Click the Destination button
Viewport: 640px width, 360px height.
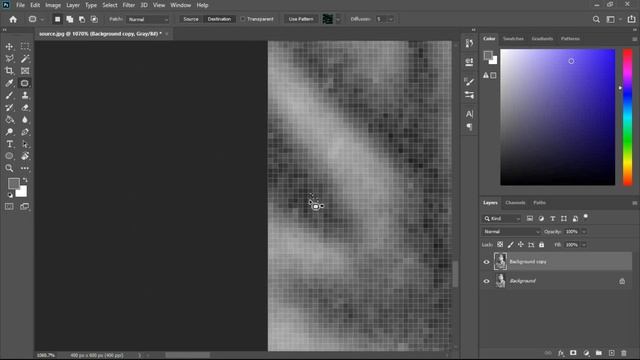219,19
